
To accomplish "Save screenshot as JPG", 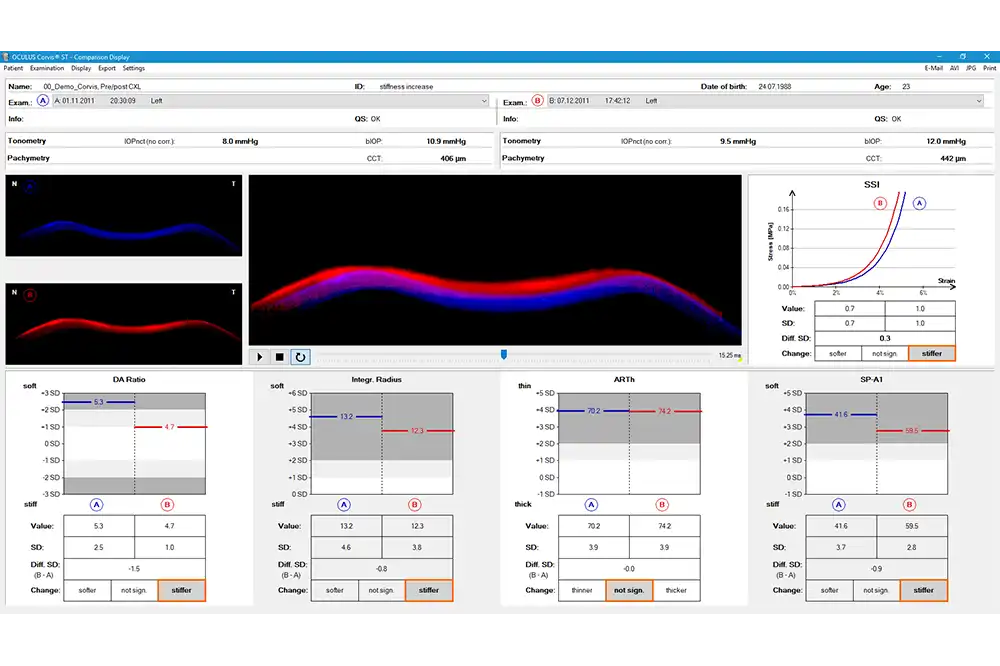I will tap(970, 68).
